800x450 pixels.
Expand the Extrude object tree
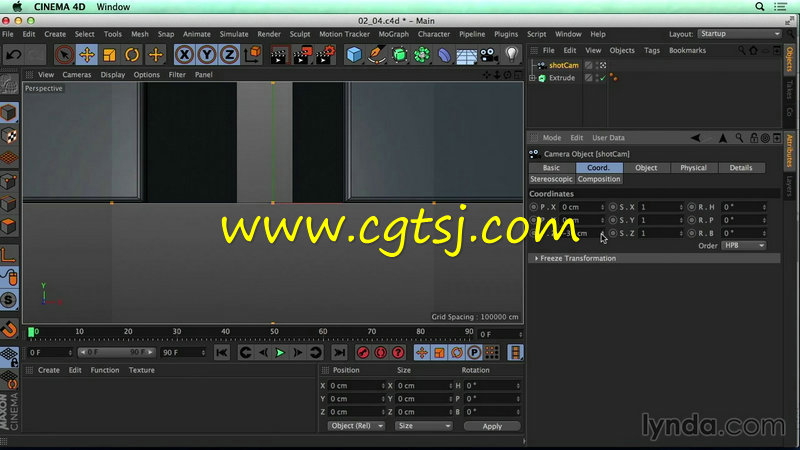point(532,78)
